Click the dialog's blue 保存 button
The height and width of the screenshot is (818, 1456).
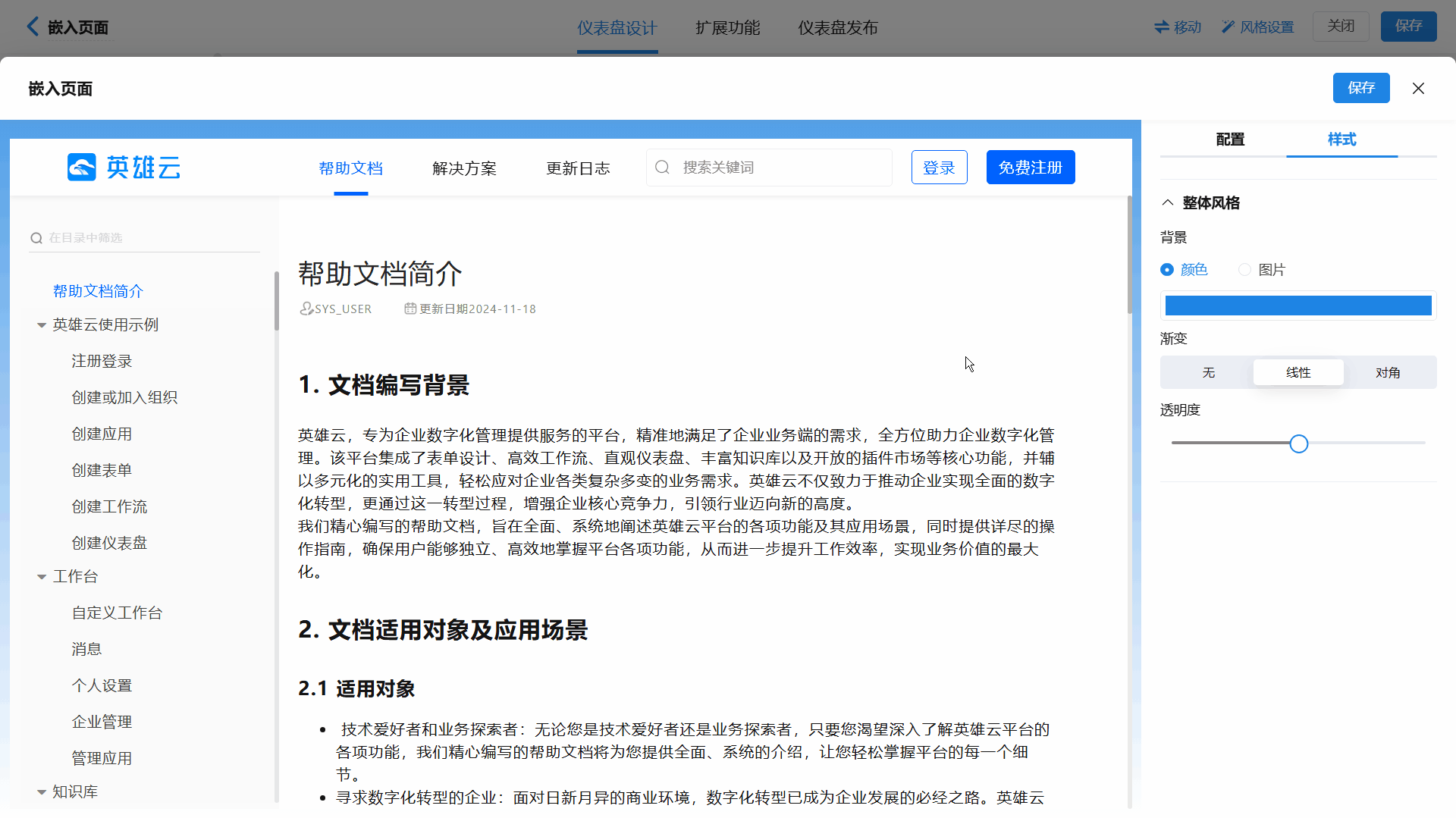click(x=1361, y=88)
